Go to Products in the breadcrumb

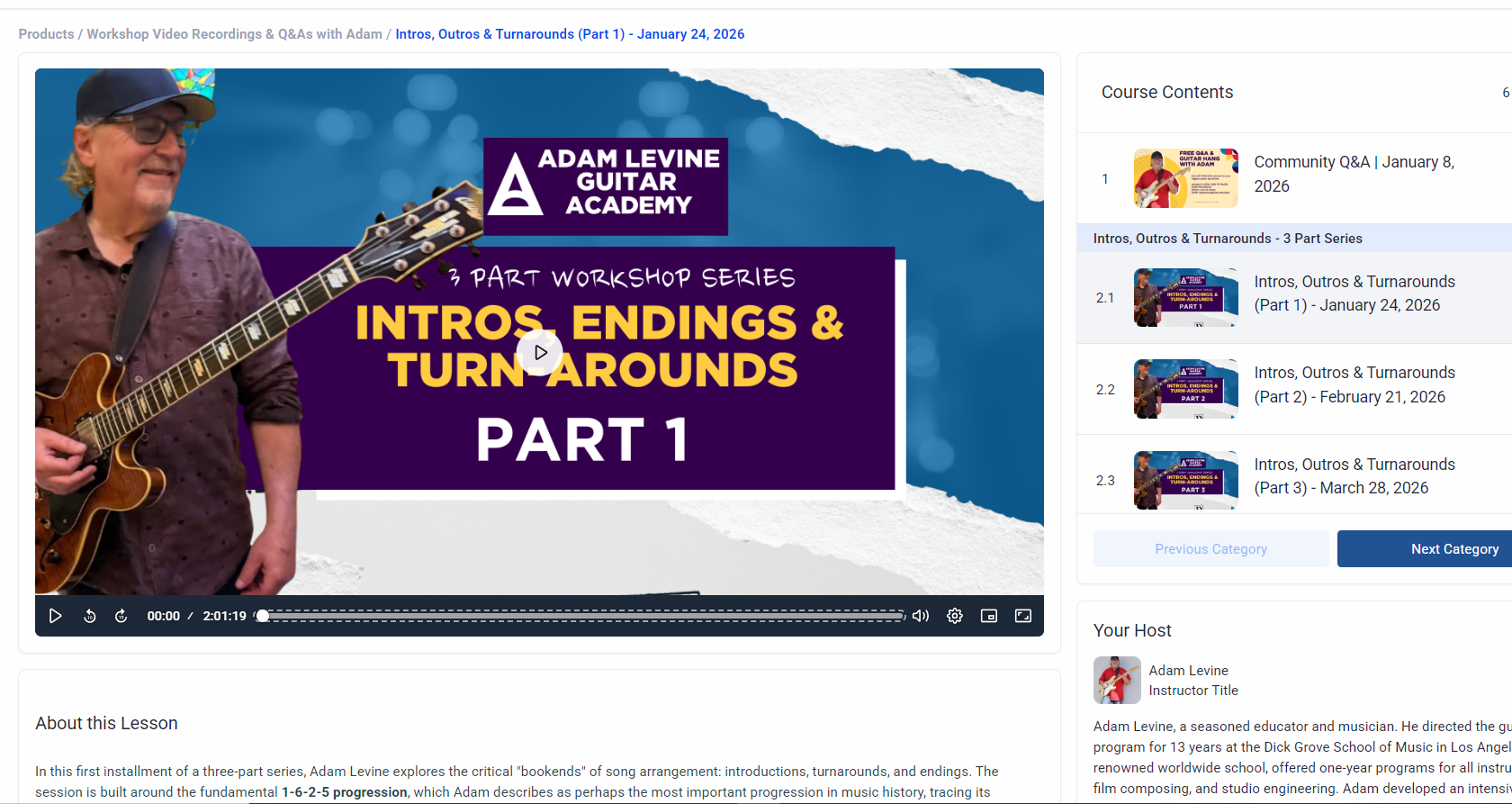click(x=46, y=34)
